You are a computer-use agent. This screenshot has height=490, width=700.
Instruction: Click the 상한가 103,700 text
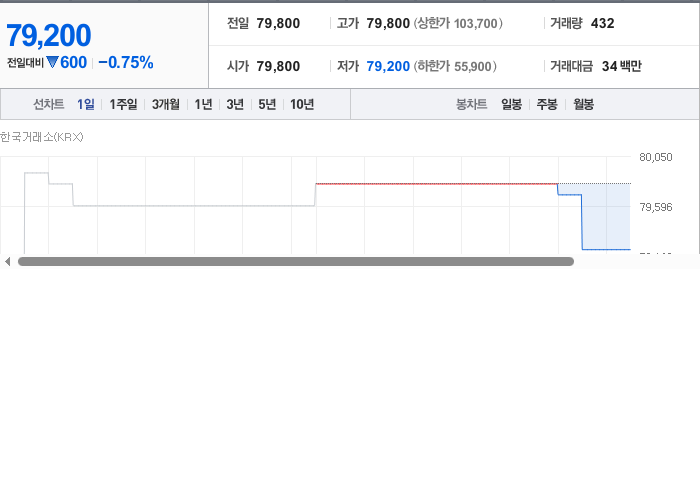pyautogui.click(x=458, y=23)
